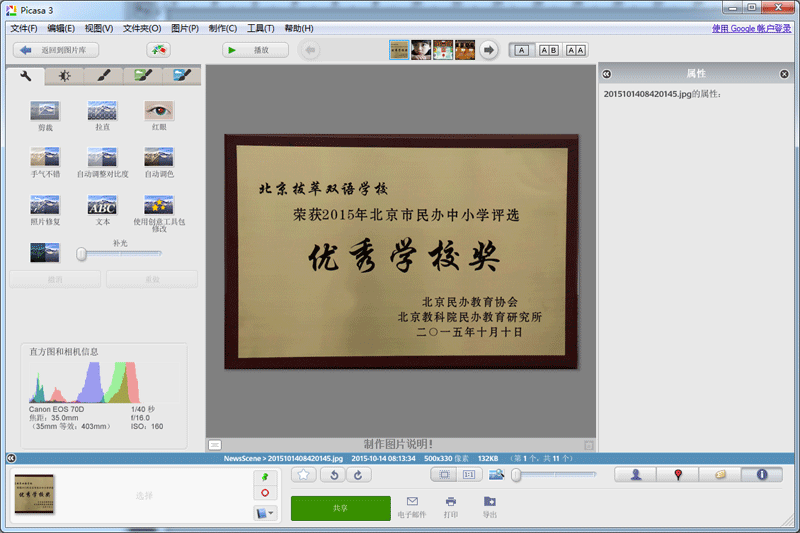Apply 自动调色 auto color

coord(159,163)
